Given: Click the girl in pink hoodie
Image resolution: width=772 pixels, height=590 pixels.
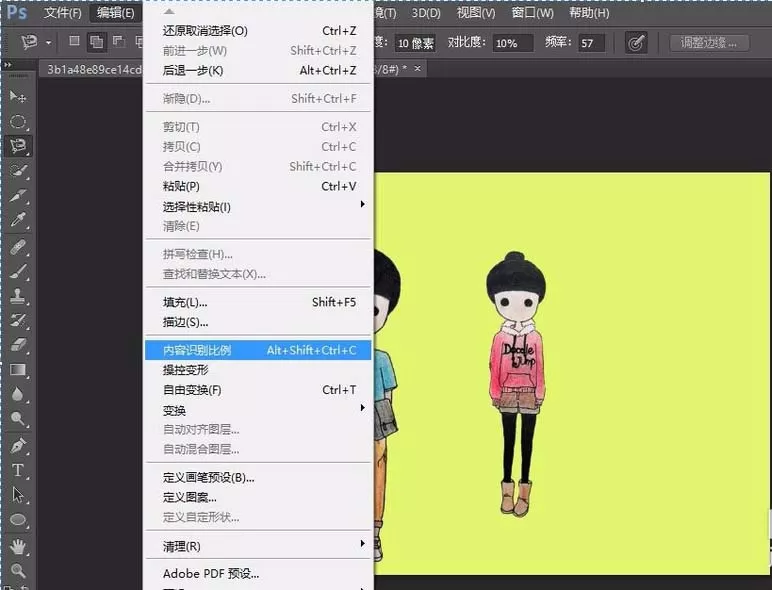Looking at the screenshot, I should (x=516, y=384).
